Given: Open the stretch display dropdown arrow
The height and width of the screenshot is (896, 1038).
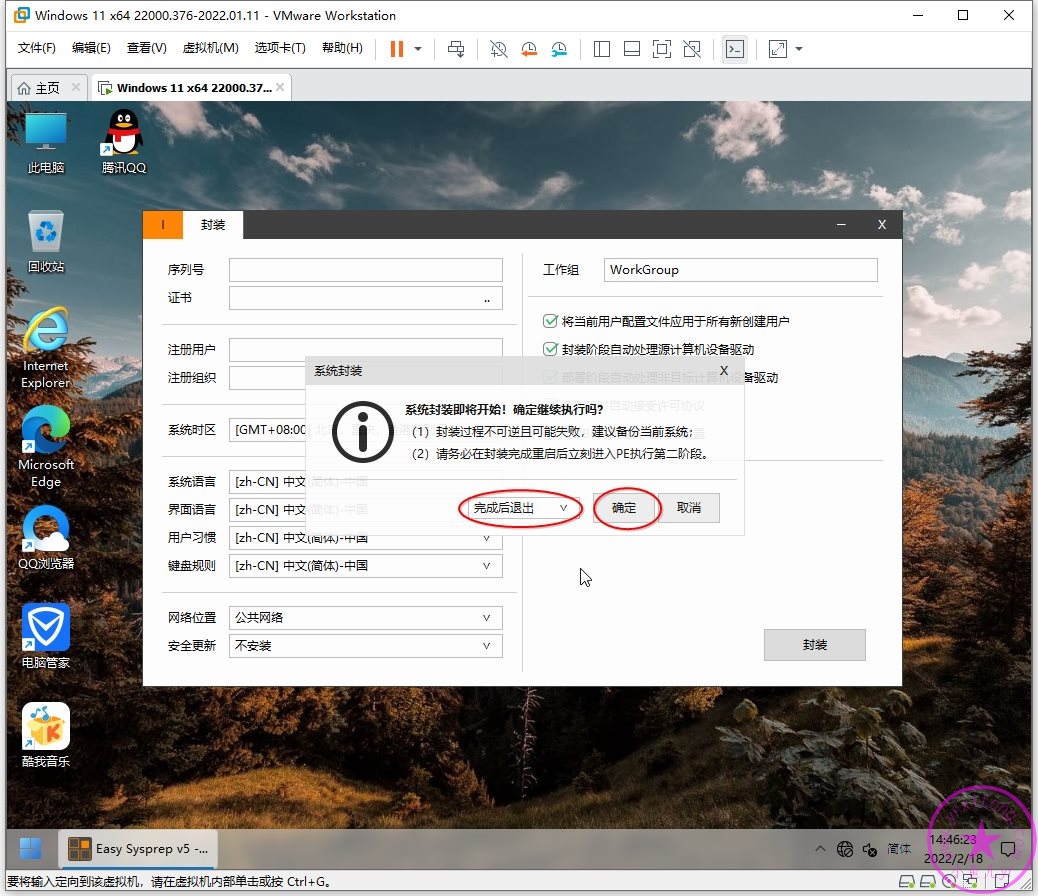Looking at the screenshot, I should point(799,49).
